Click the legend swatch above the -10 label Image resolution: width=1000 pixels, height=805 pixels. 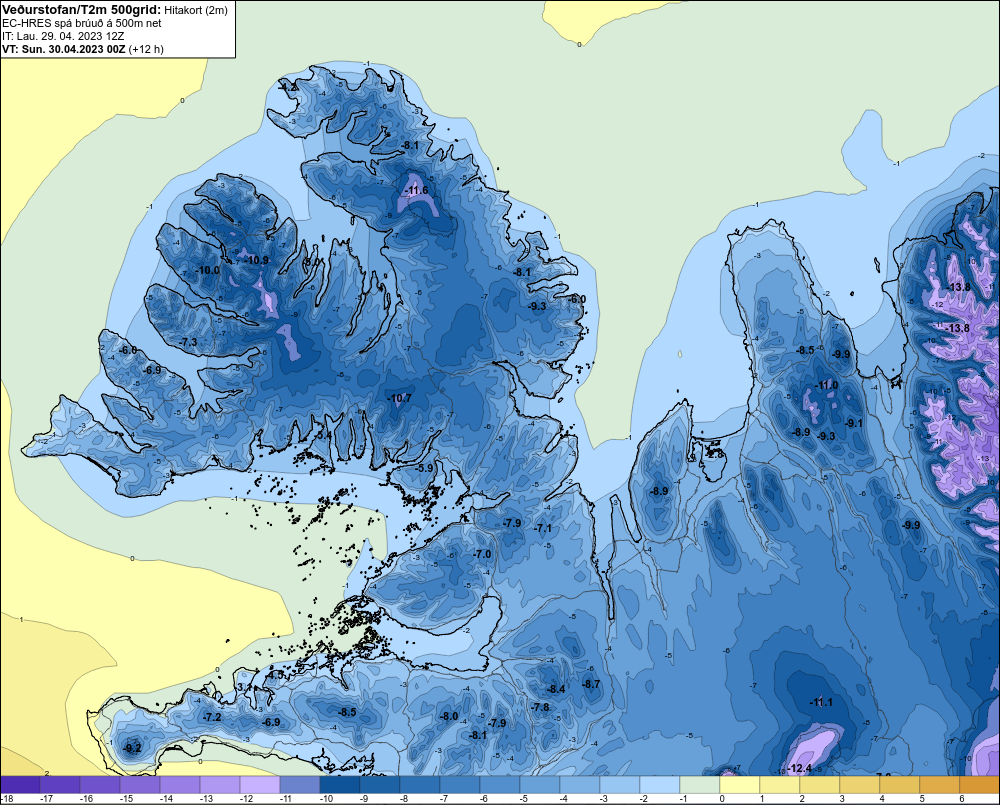[340, 785]
